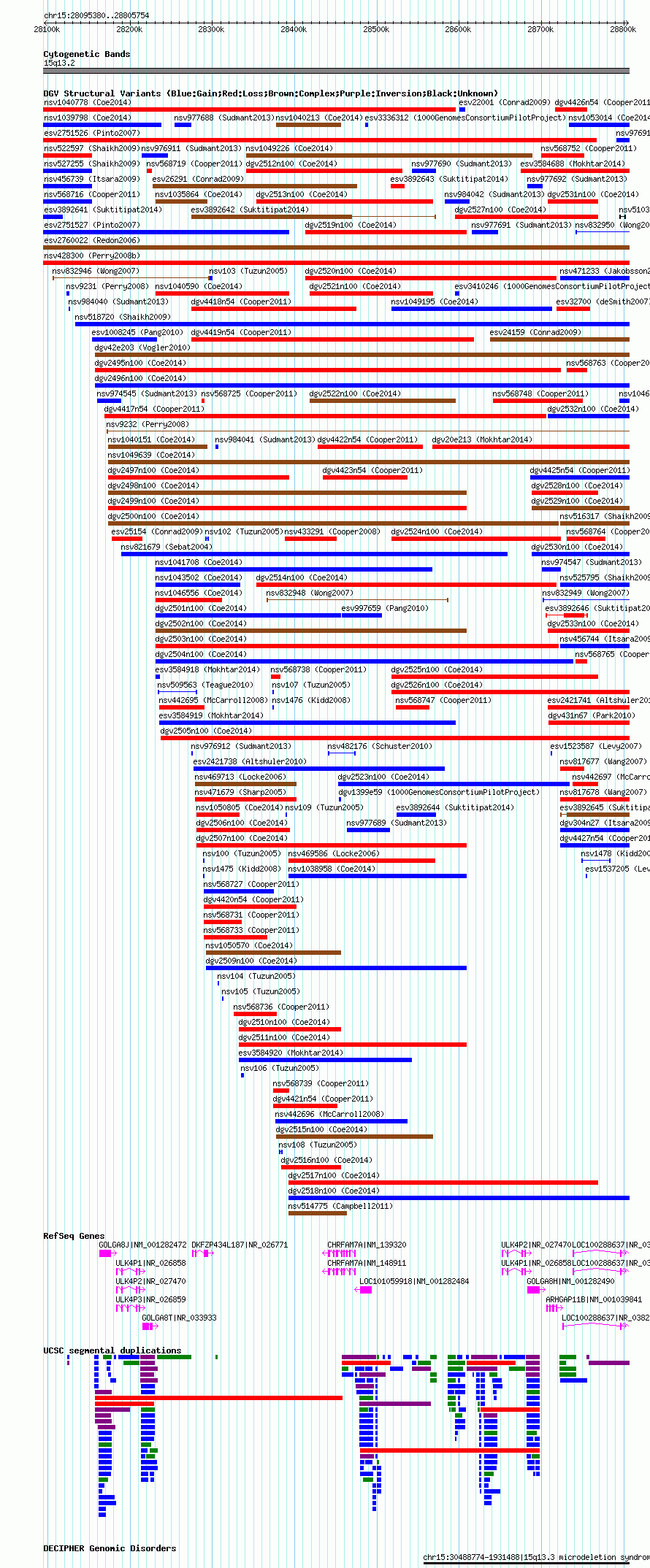Open variant nsv428300 (Perry2008b)
This screenshot has width=650, height=1568.
tap(337, 263)
